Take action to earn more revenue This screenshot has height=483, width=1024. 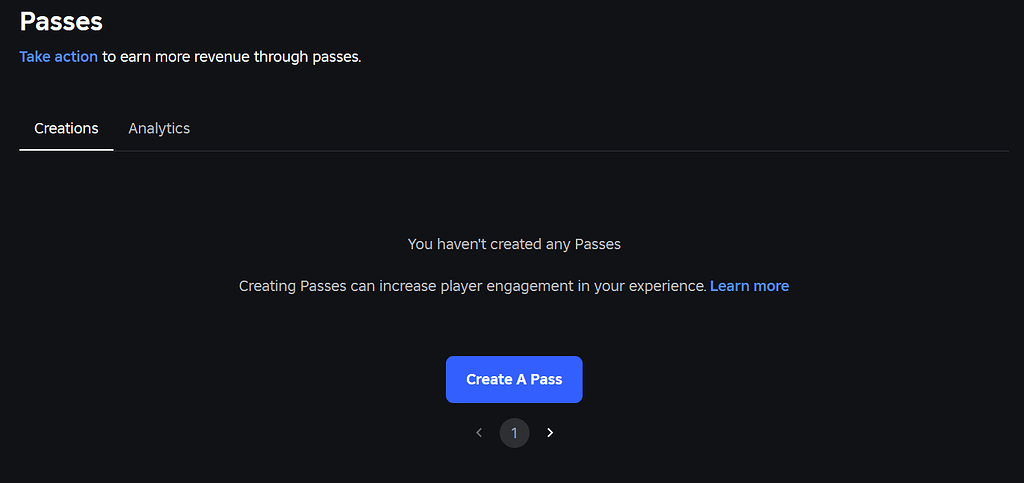(58, 57)
